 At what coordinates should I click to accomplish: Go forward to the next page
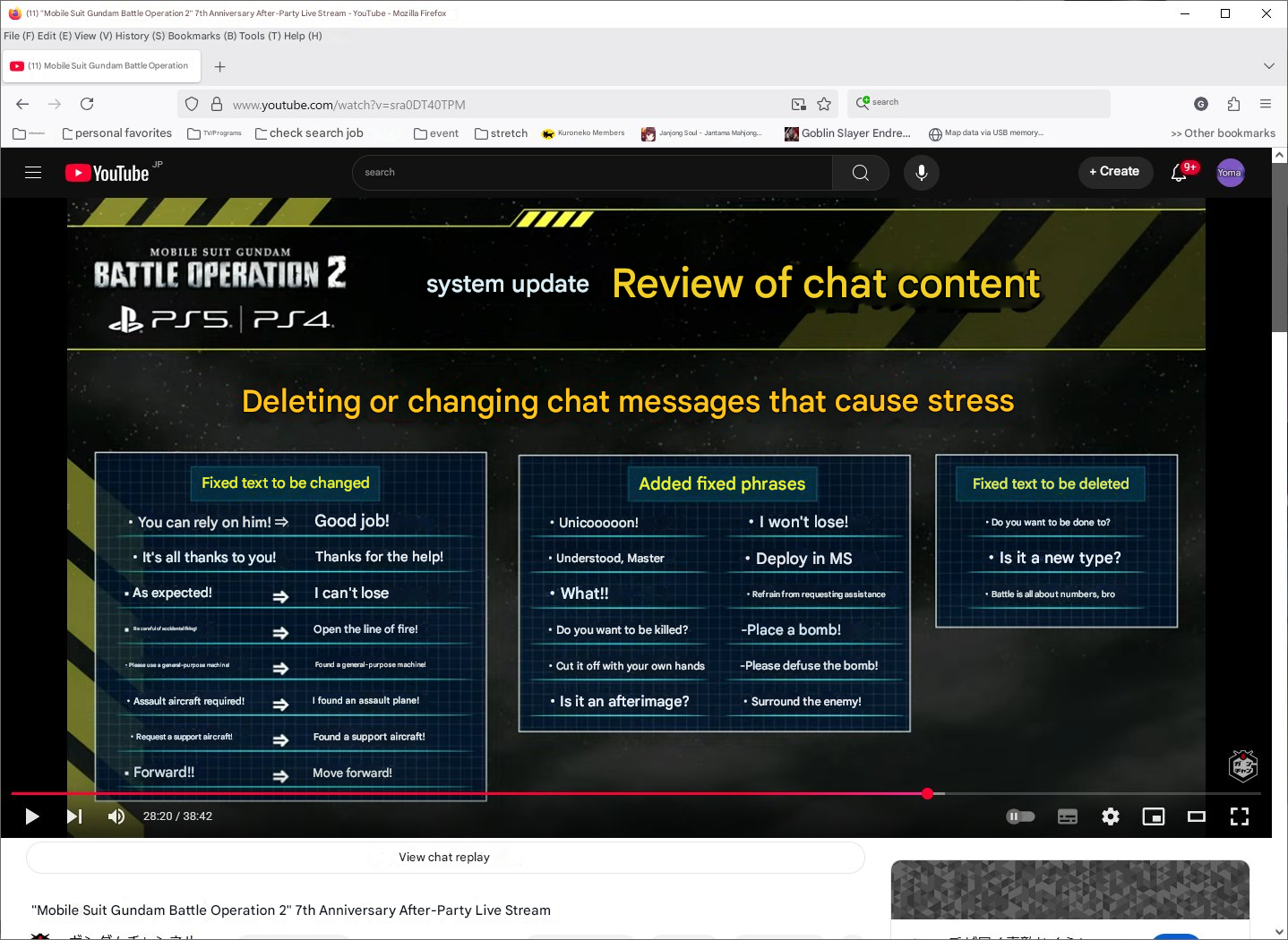55,104
